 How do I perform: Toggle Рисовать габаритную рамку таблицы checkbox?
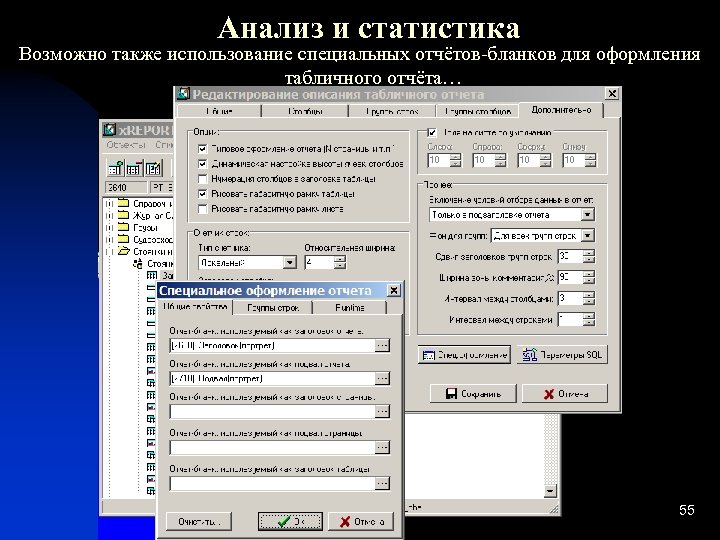click(202, 194)
